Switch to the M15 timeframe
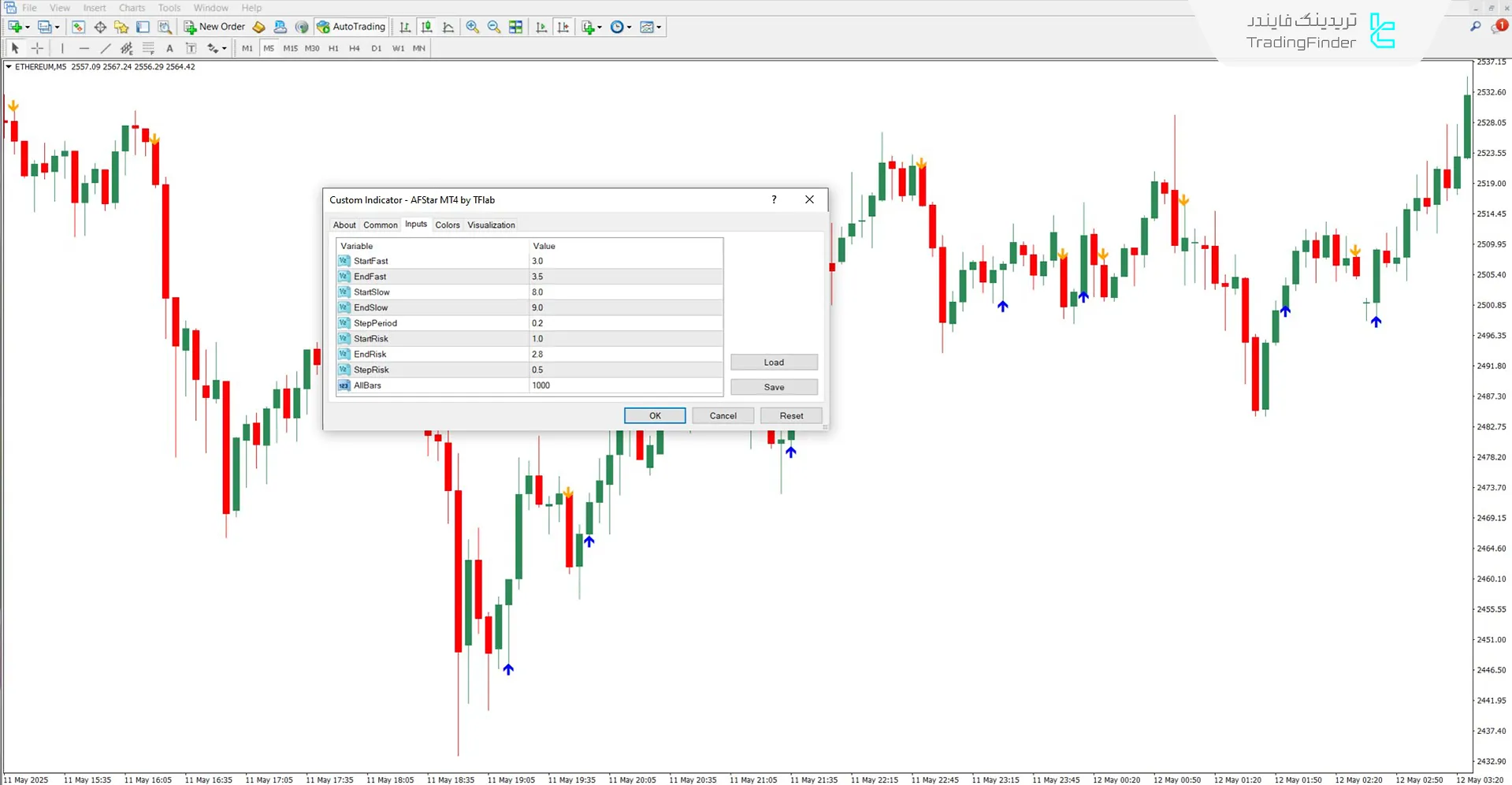Screen dimensions: 1512x785 tap(290, 48)
